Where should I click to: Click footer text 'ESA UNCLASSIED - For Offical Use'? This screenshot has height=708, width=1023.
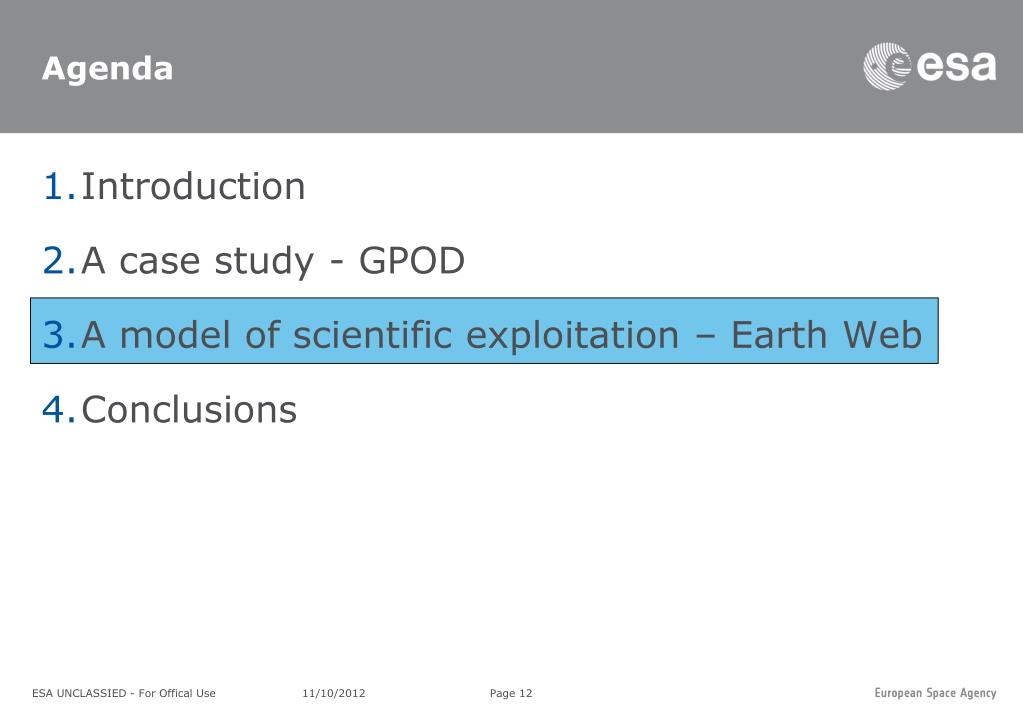[x=123, y=693]
